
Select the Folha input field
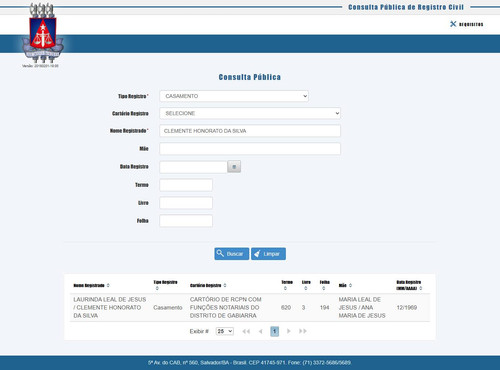[x=186, y=221]
